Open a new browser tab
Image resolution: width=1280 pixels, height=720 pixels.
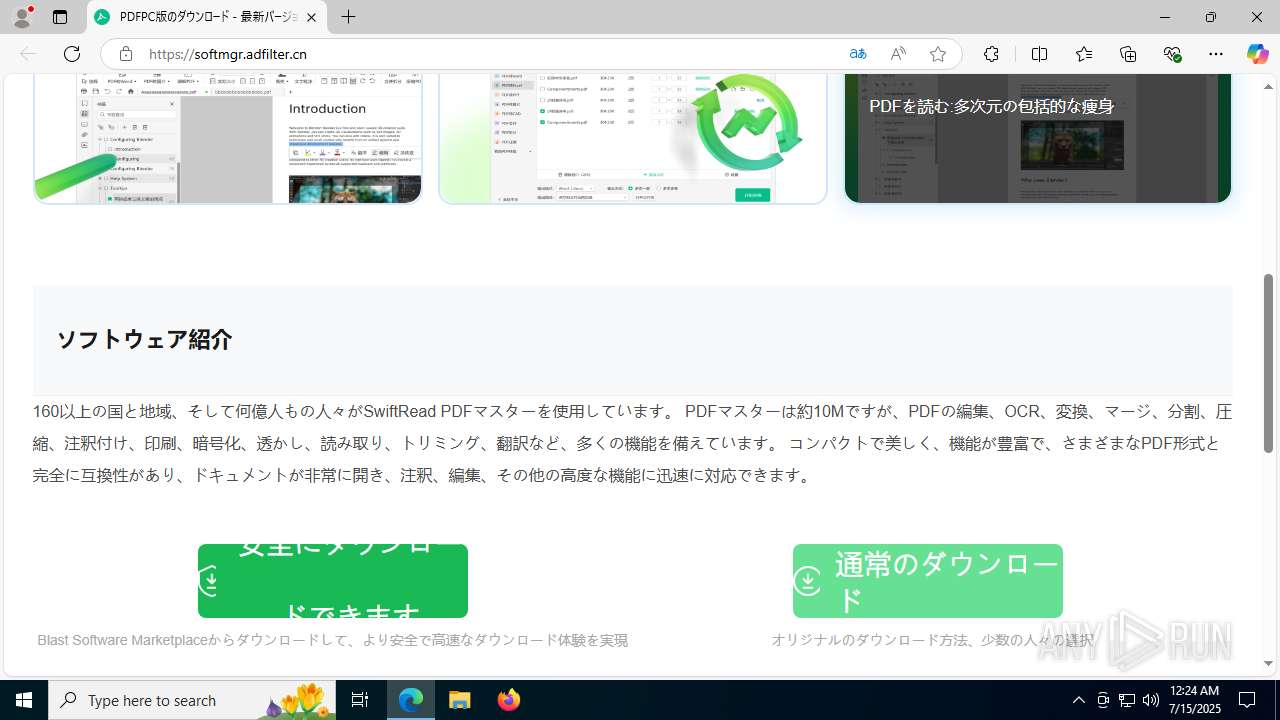coord(348,17)
